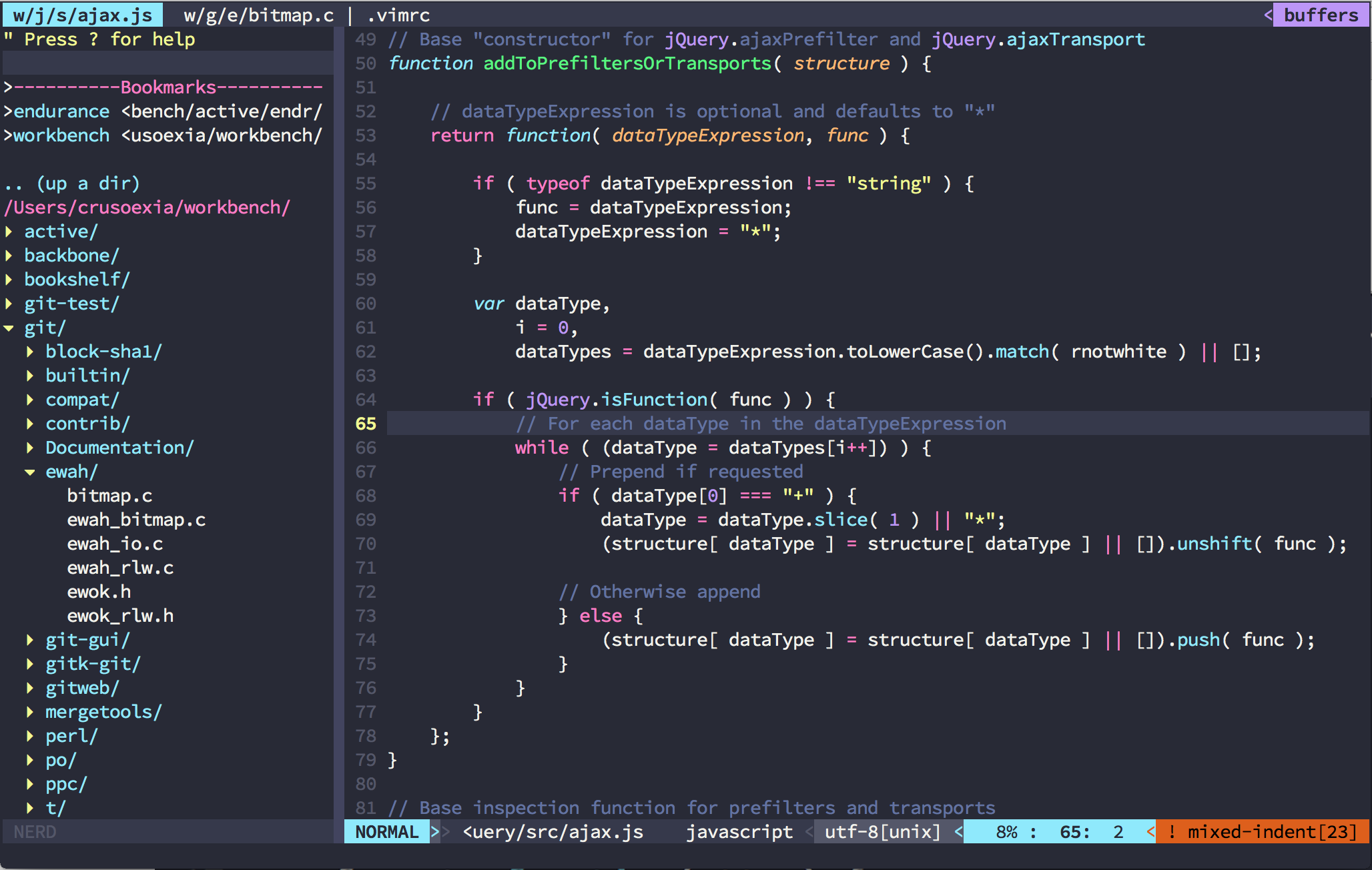Expand the block-sha1/ folder arrow
The image size is (1372, 870).
[30, 352]
